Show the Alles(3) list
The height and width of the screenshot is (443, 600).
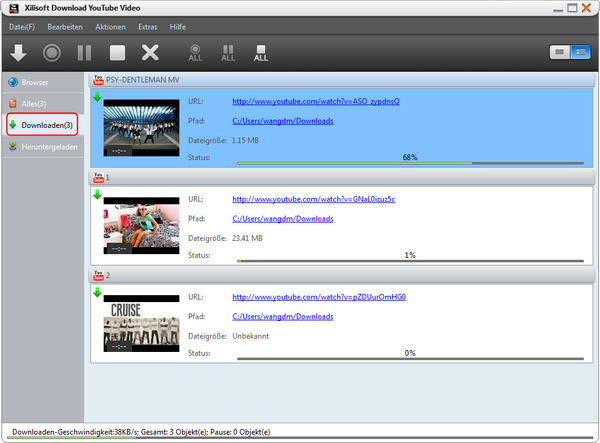[43, 104]
